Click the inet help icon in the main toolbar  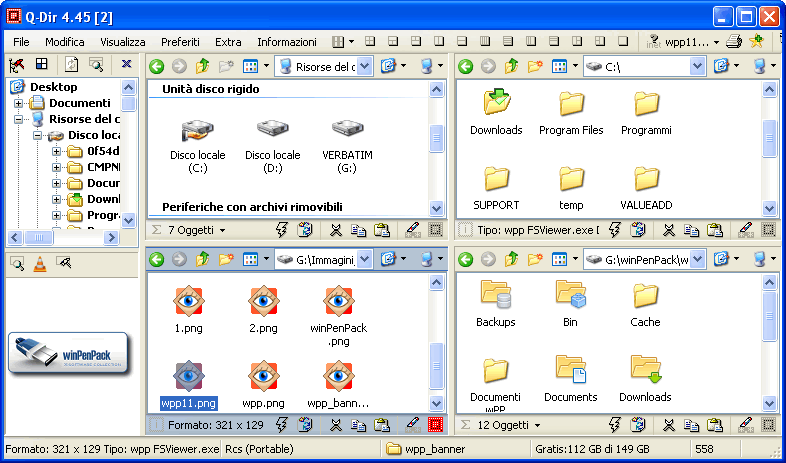pos(654,42)
